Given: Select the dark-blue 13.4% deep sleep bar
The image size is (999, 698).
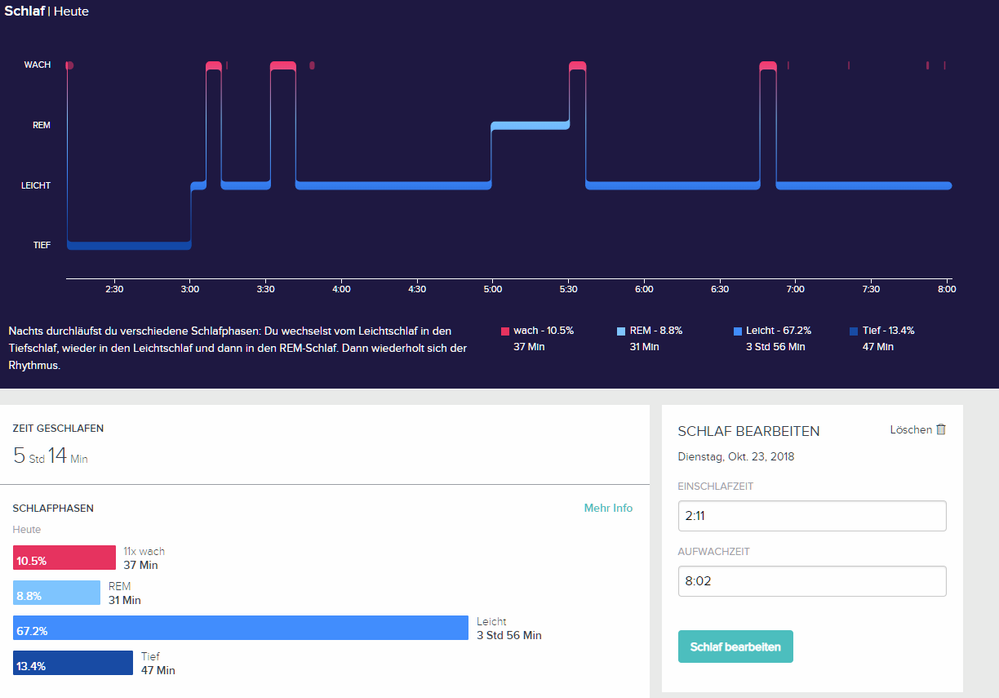Looking at the screenshot, I should click(73, 663).
